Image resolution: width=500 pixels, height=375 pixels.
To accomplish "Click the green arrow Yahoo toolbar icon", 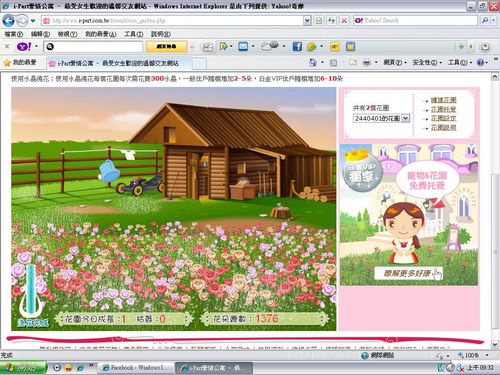I will [x=224, y=46].
